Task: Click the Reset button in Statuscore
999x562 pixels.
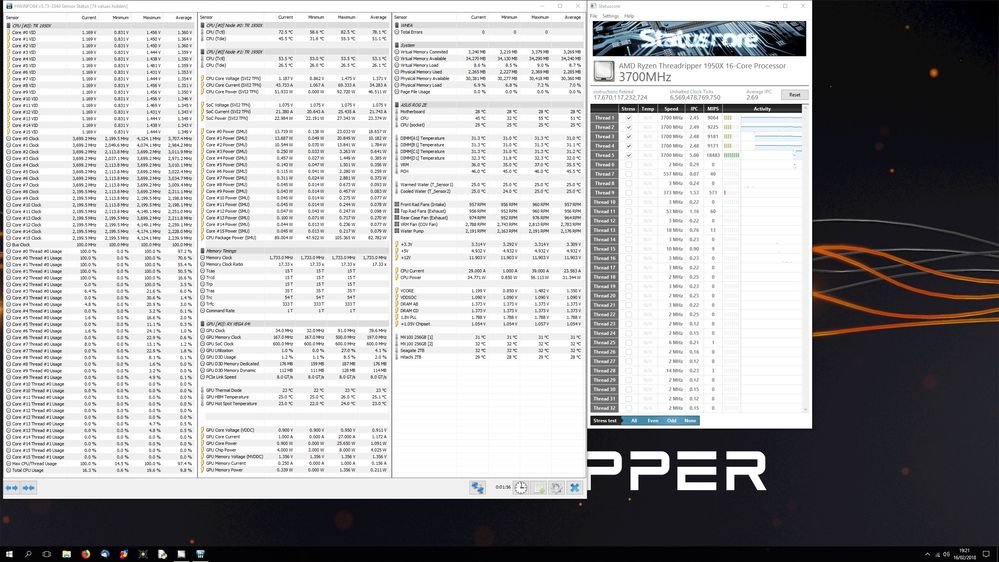Action: 794,94
